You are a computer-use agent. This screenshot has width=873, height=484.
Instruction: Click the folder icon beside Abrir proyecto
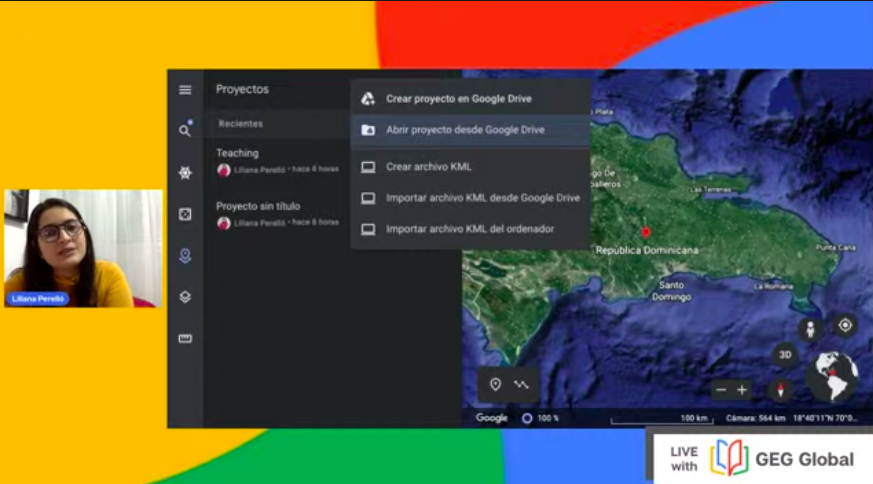[x=368, y=130]
